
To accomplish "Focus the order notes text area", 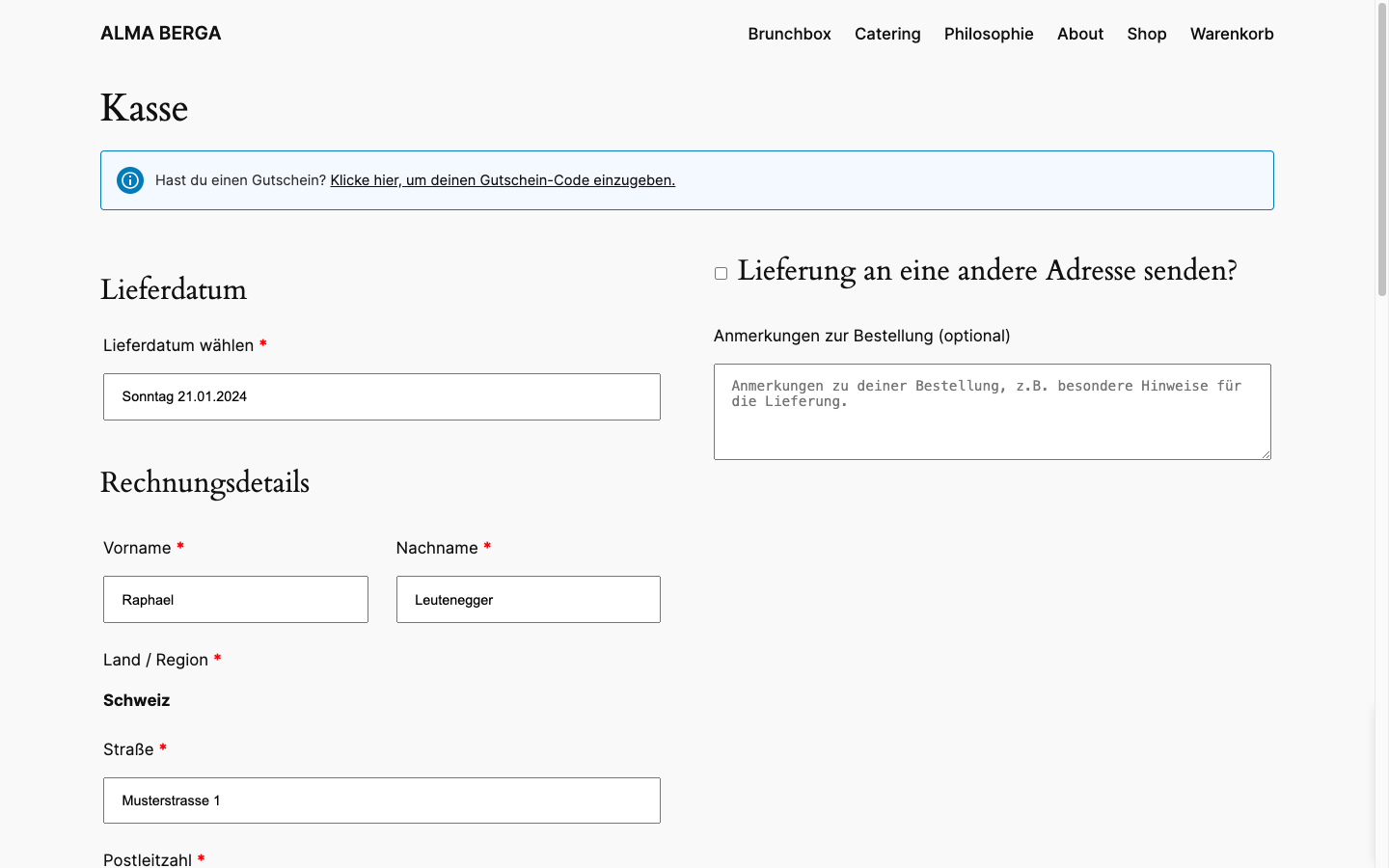I will (x=992, y=412).
